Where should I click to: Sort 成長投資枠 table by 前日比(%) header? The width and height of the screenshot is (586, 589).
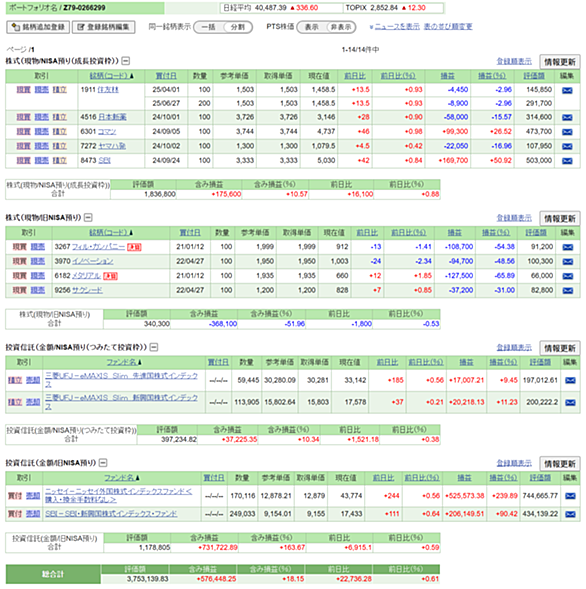tap(398, 76)
